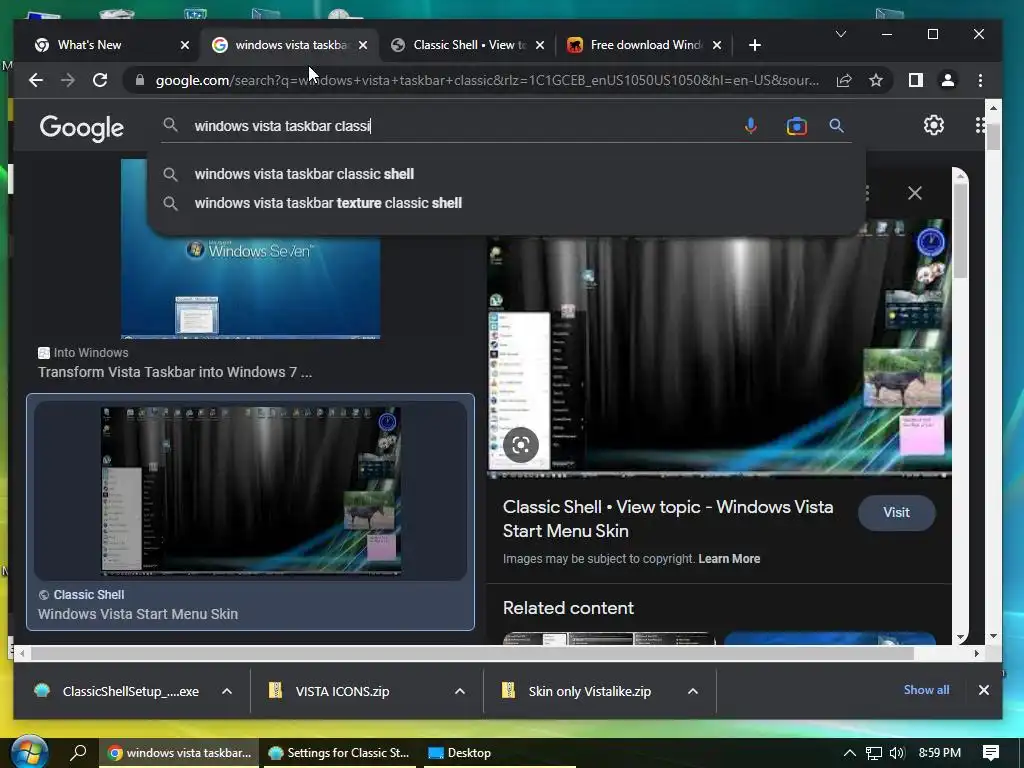Close the downloads bar
Screen dimensions: 1024x768
[x=984, y=690]
